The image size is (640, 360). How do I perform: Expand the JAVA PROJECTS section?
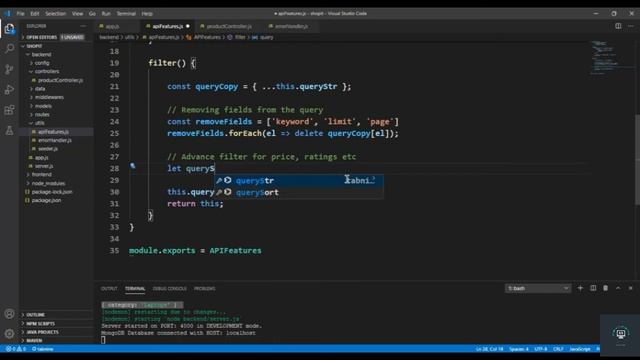(x=42, y=332)
